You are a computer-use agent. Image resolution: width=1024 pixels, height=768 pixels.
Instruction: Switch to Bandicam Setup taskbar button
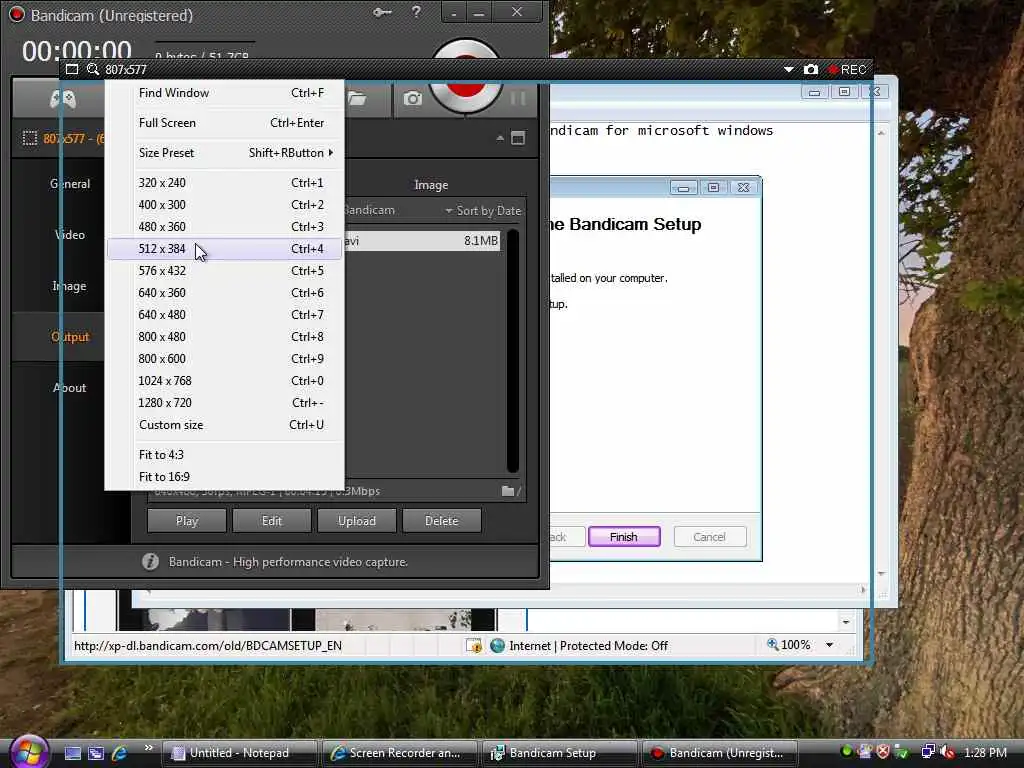point(560,753)
